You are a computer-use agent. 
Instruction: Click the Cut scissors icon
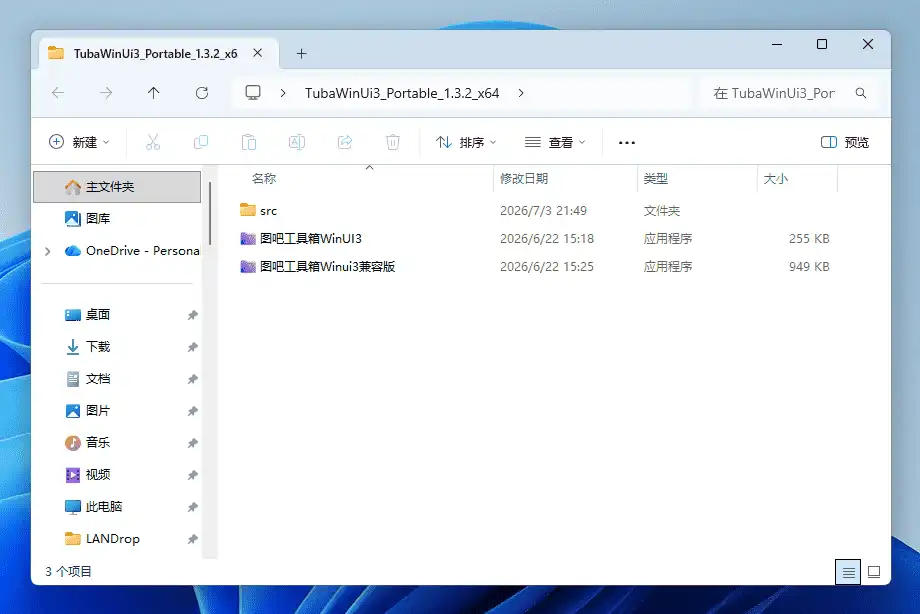[153, 142]
